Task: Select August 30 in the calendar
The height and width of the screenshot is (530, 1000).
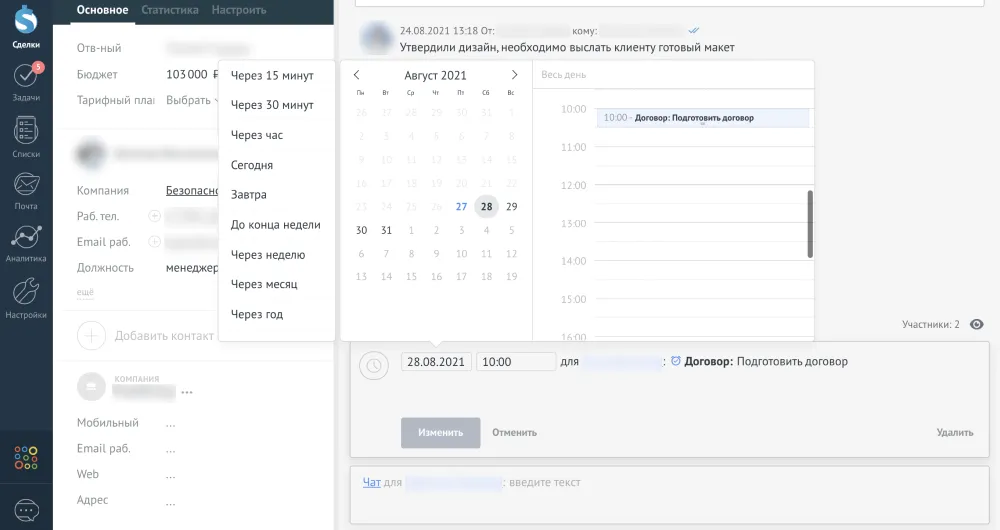Action: 361,230
